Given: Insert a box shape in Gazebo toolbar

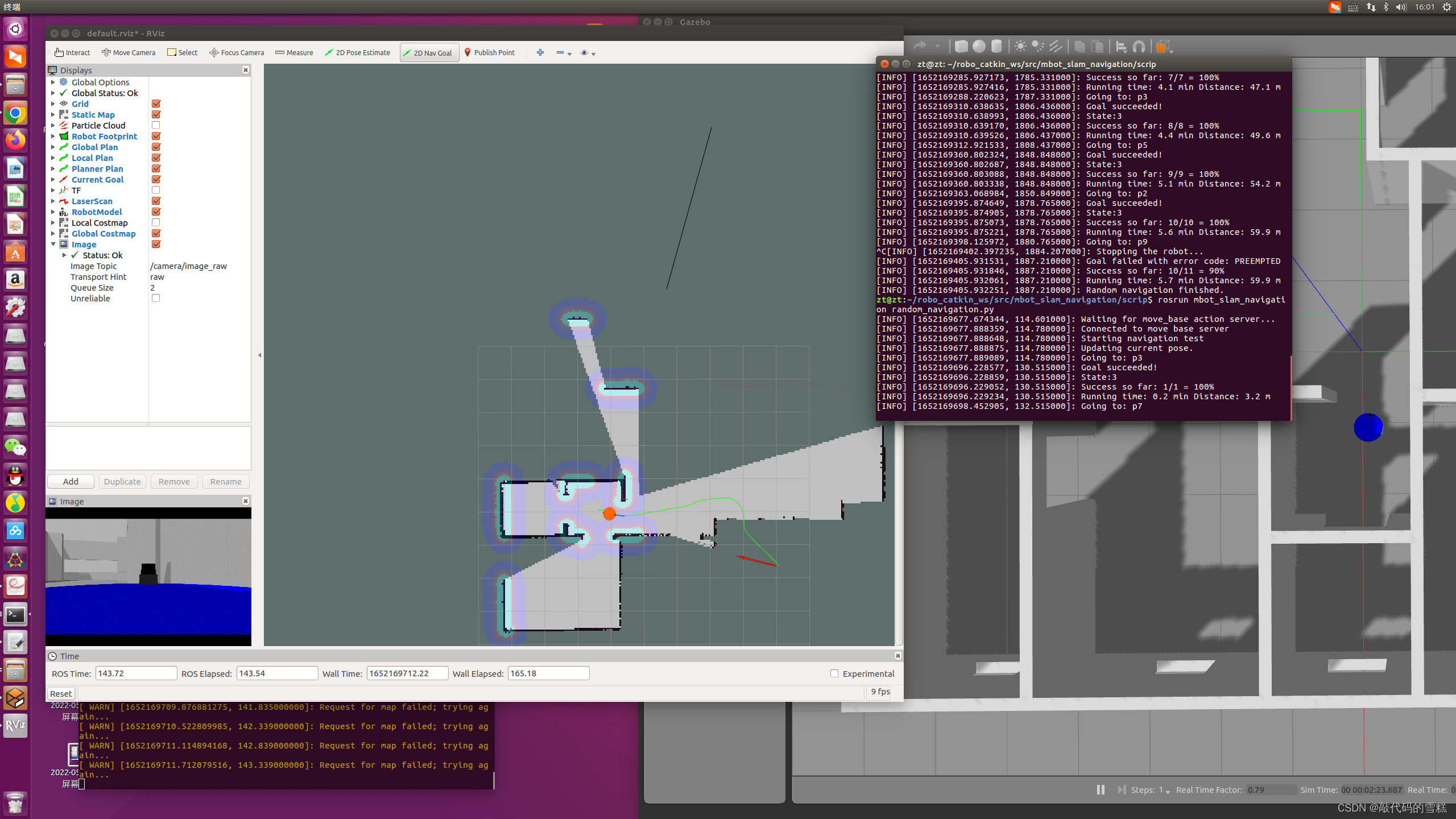Looking at the screenshot, I should 961,47.
